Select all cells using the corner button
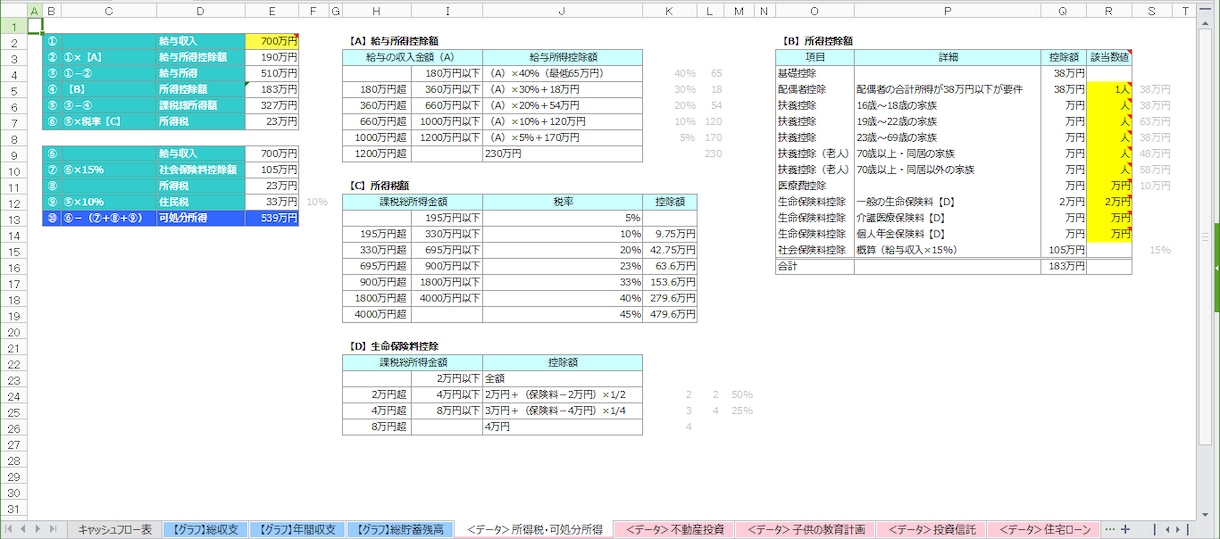The width and height of the screenshot is (1220, 539). [x=16, y=10]
